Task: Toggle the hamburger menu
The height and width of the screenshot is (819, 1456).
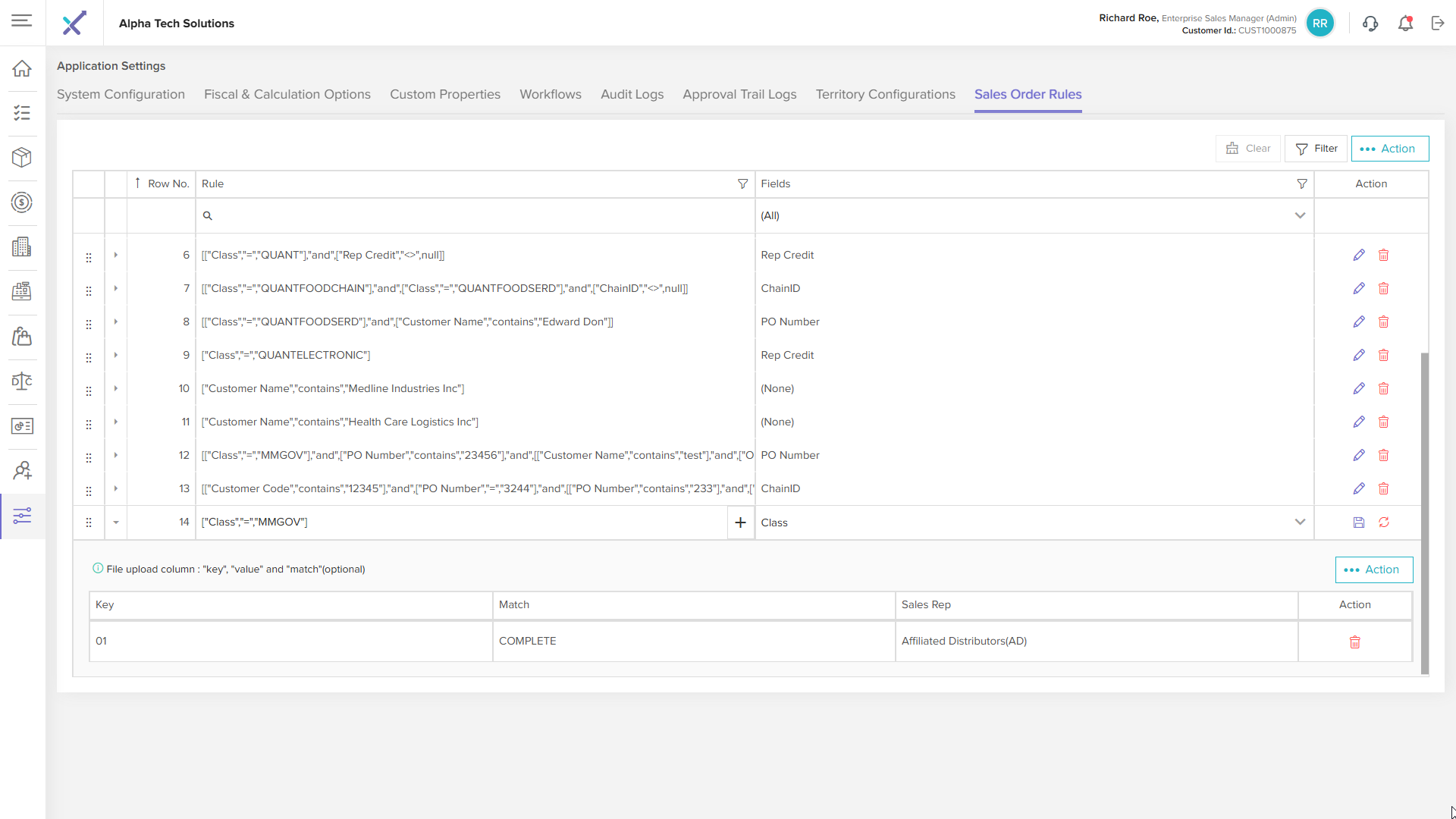Action: click(22, 21)
